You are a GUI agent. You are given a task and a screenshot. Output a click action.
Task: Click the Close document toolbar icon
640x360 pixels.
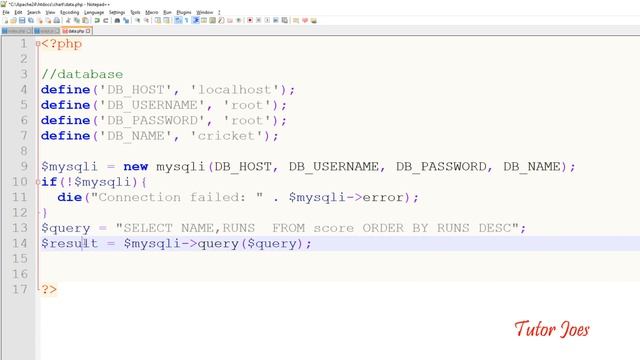(x=40, y=20)
